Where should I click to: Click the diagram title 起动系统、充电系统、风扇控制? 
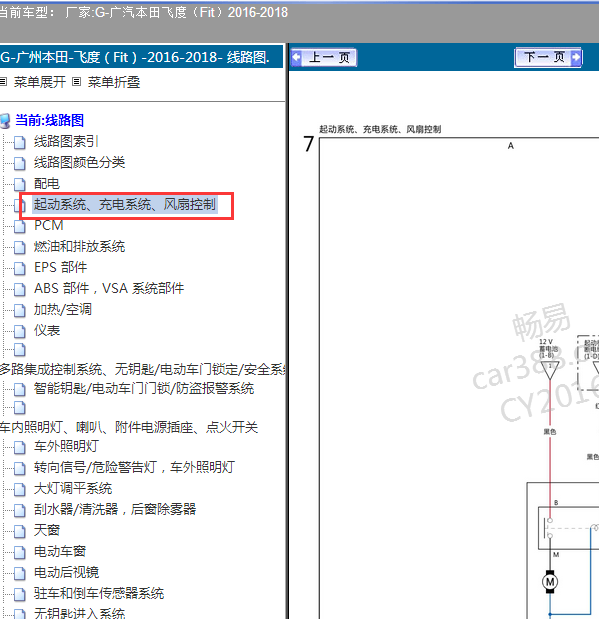(380, 129)
